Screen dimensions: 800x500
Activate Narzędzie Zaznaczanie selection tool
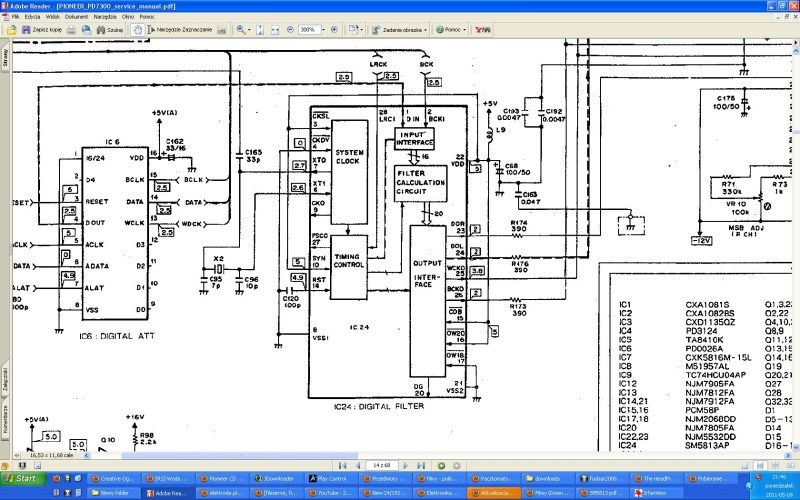pos(180,30)
